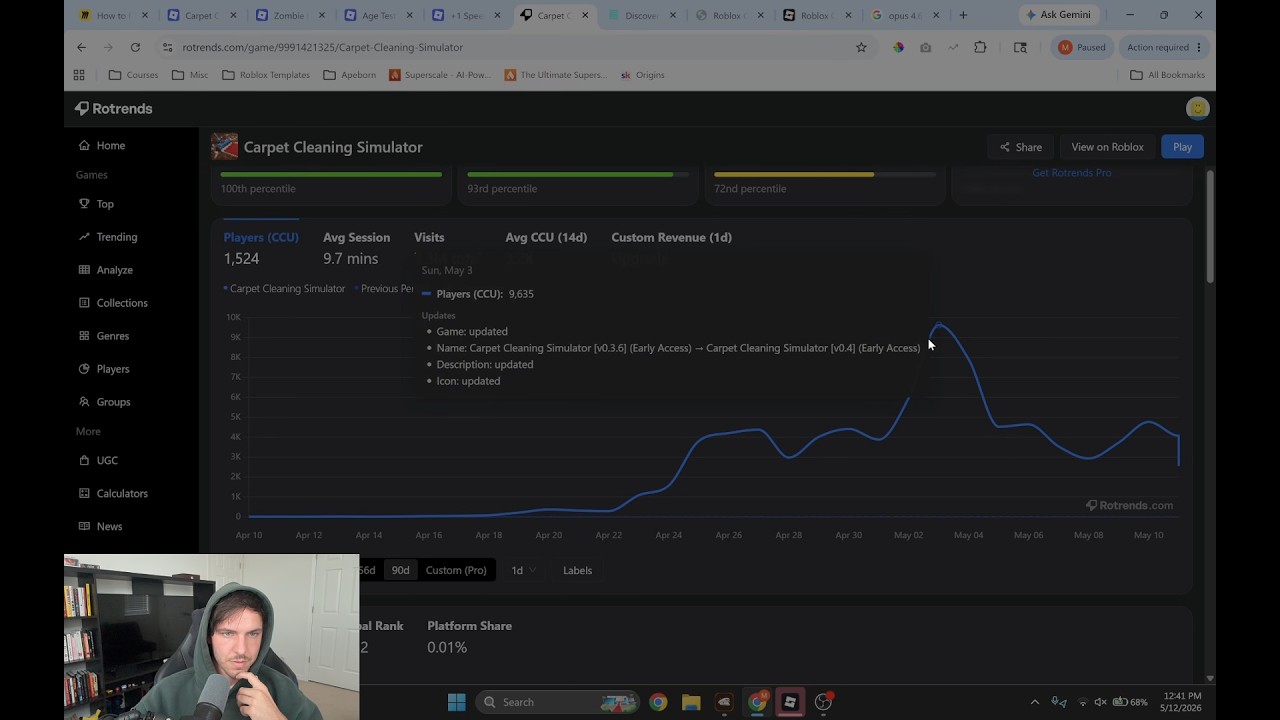The width and height of the screenshot is (1280, 720).
Task: Select the 90d time range
Action: tap(400, 570)
